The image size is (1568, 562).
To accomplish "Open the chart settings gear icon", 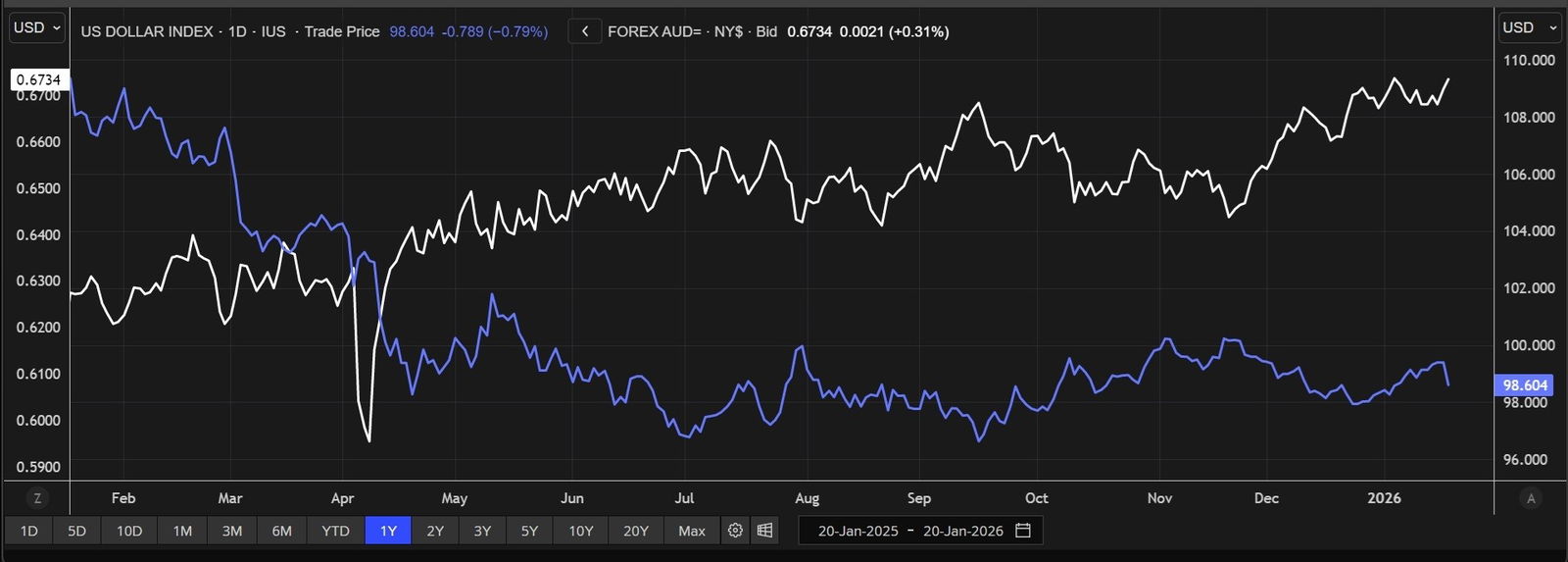I will coord(735,531).
